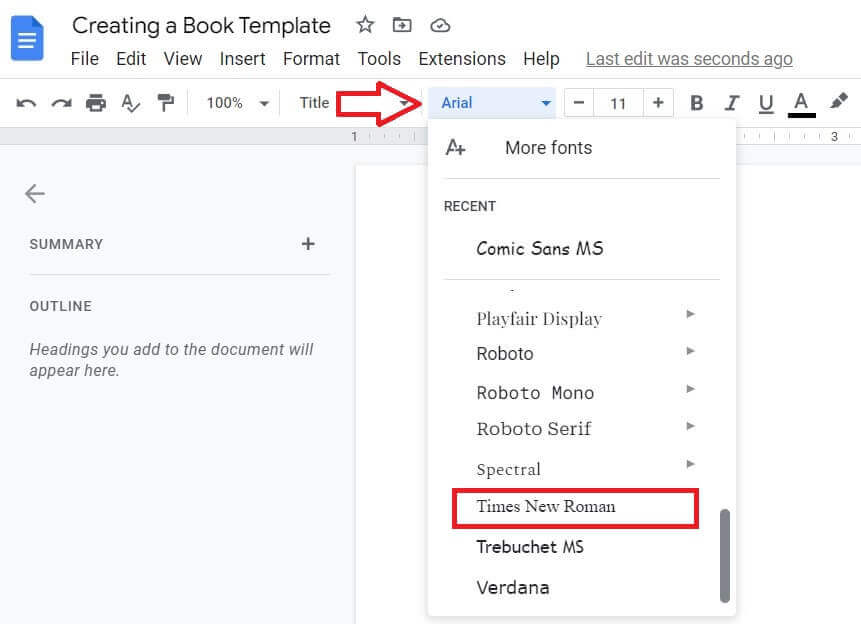Undo the last action
The height and width of the screenshot is (624, 861).
pyautogui.click(x=28, y=102)
